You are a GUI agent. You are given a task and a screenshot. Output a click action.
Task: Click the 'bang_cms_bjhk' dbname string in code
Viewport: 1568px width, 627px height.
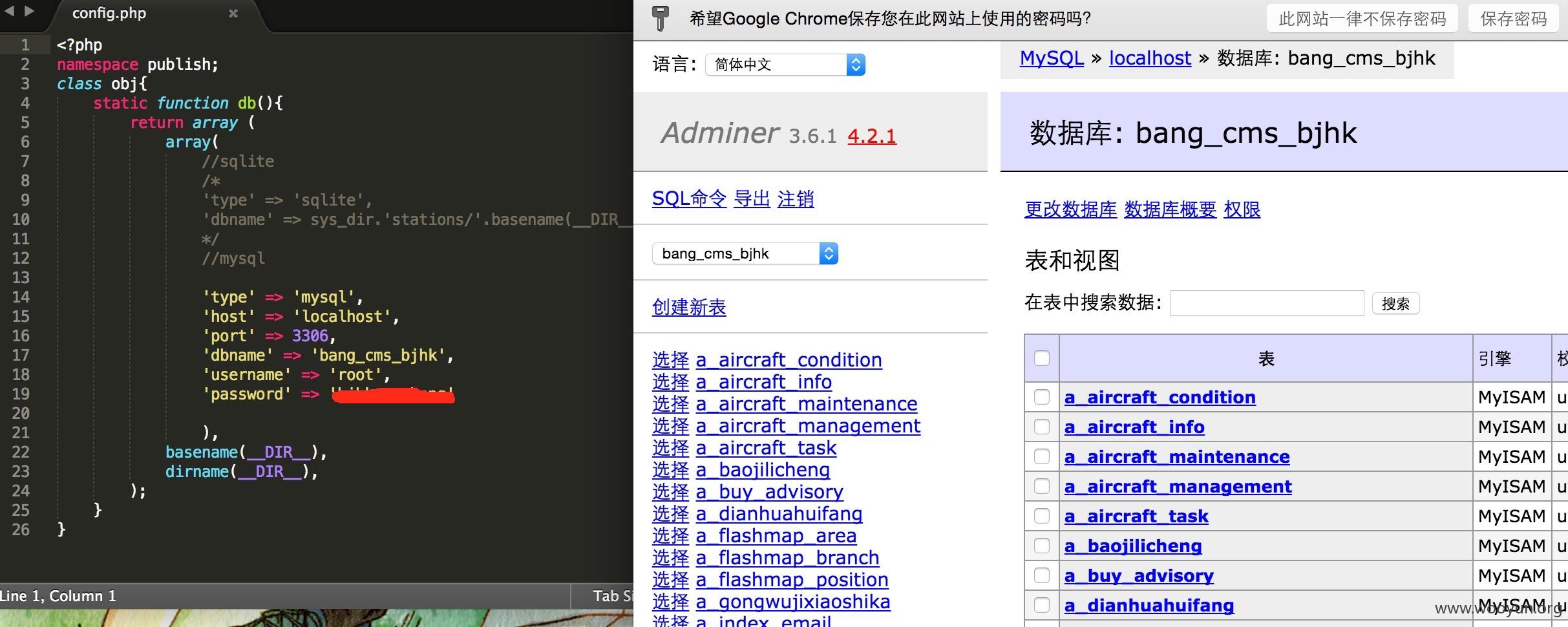coord(379,355)
